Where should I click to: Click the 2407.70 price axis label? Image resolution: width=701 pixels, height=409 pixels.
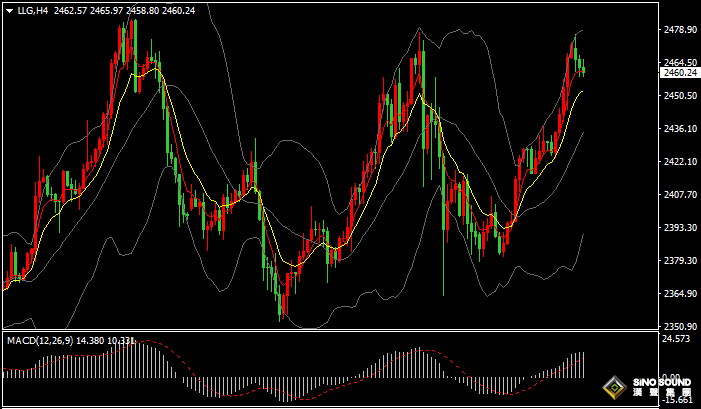click(x=679, y=195)
